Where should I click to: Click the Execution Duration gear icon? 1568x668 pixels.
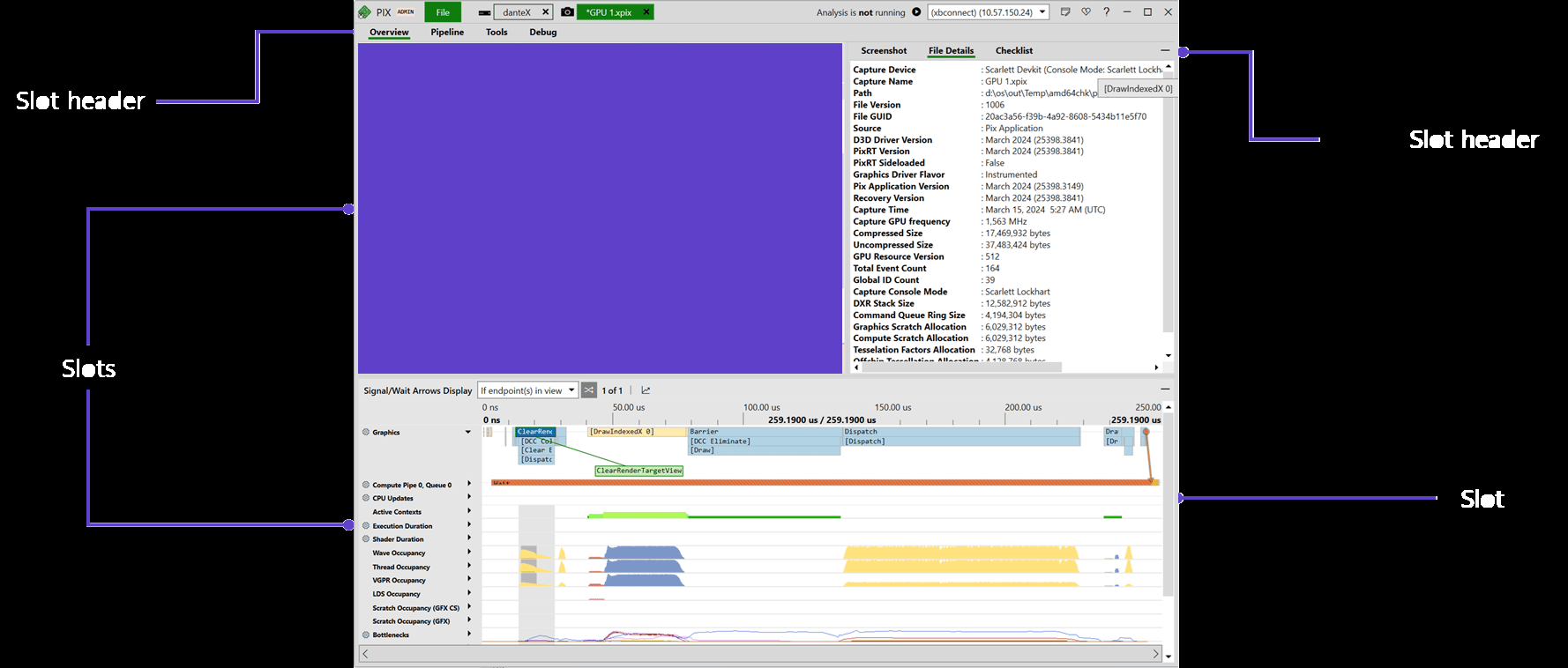(366, 525)
